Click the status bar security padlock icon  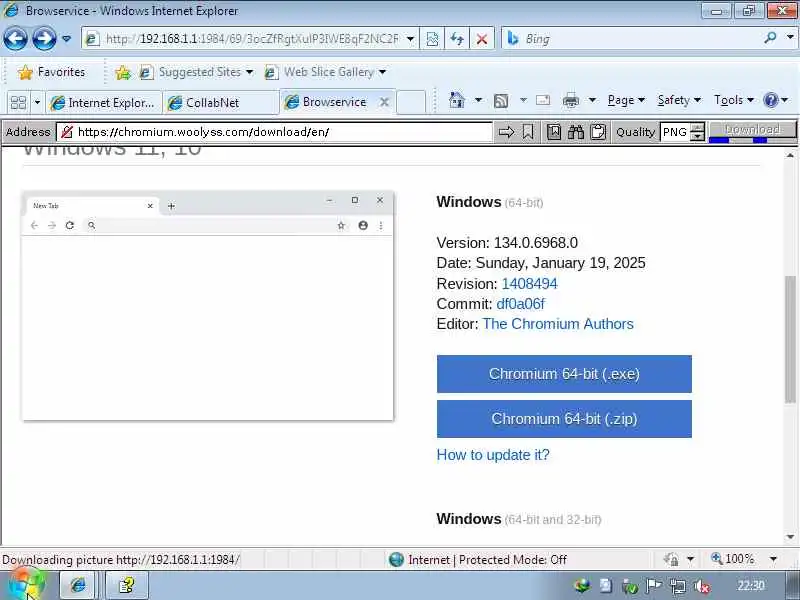(x=671, y=560)
